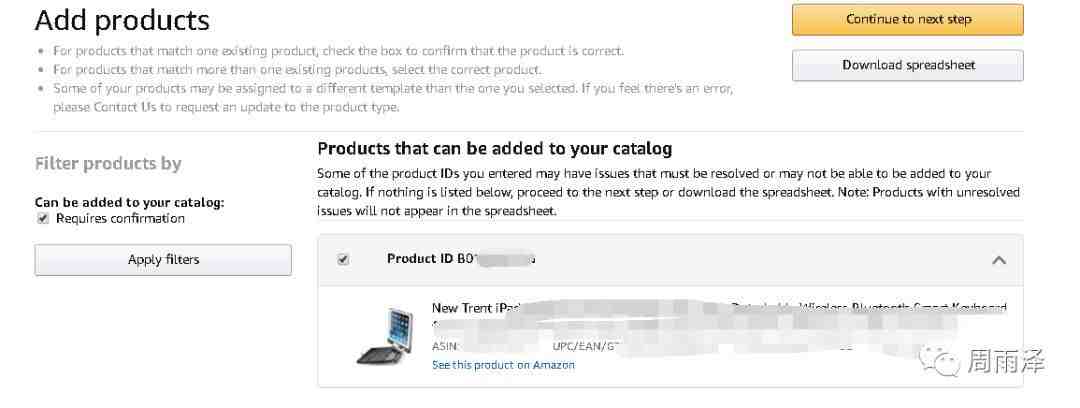The width and height of the screenshot is (1080, 408).
Task: Click the UPC/EAN/GTIN field label
Action: point(583,347)
